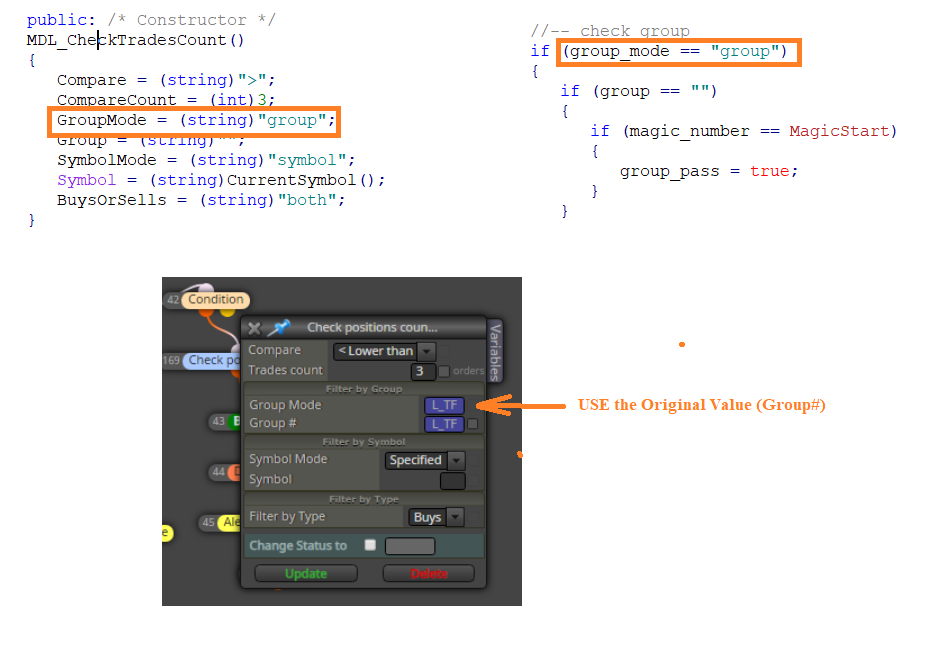Click the Trades count field showing 3
The image size is (939, 669).
coord(423,371)
